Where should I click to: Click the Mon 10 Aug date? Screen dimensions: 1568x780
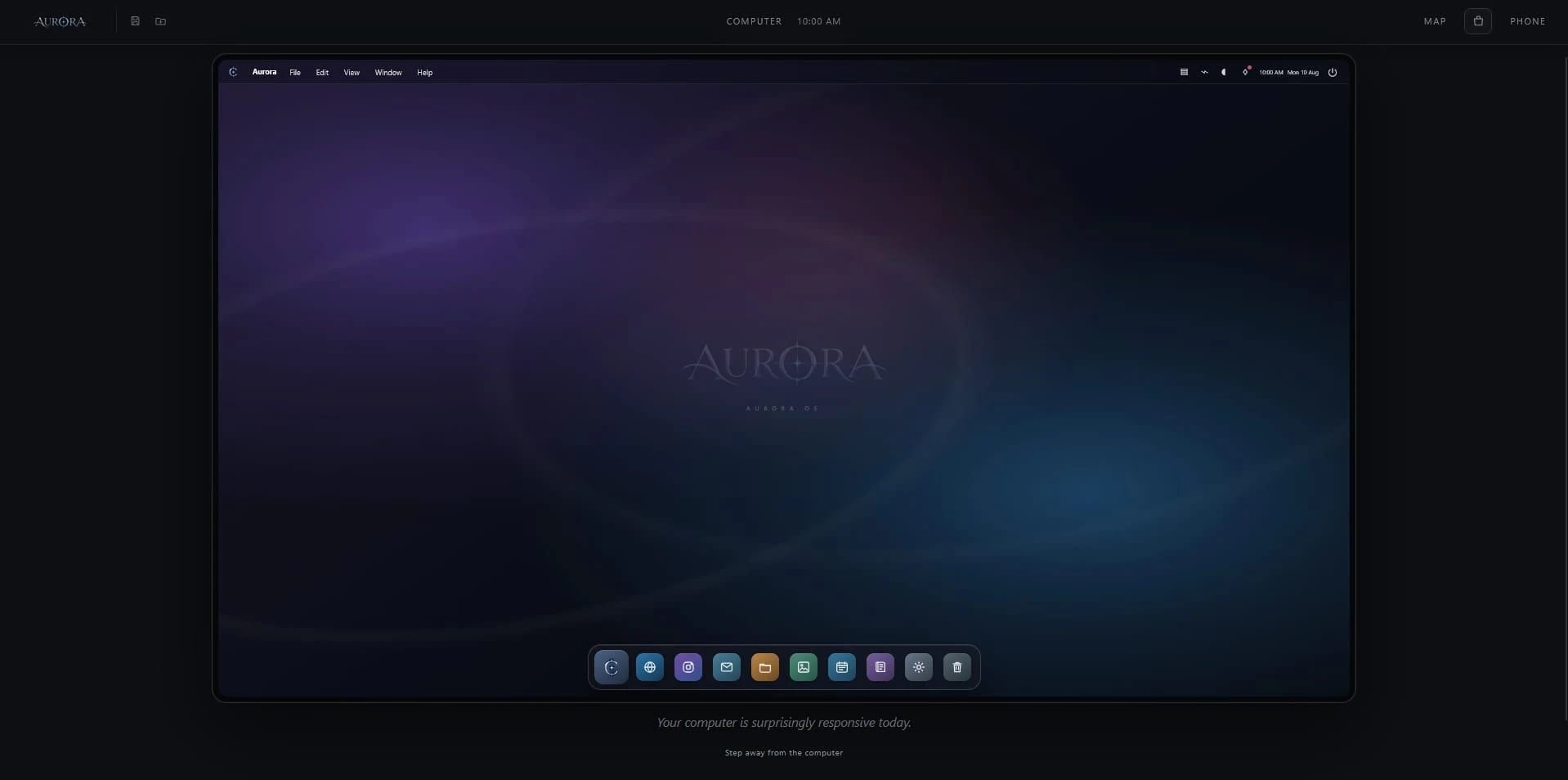(1303, 73)
